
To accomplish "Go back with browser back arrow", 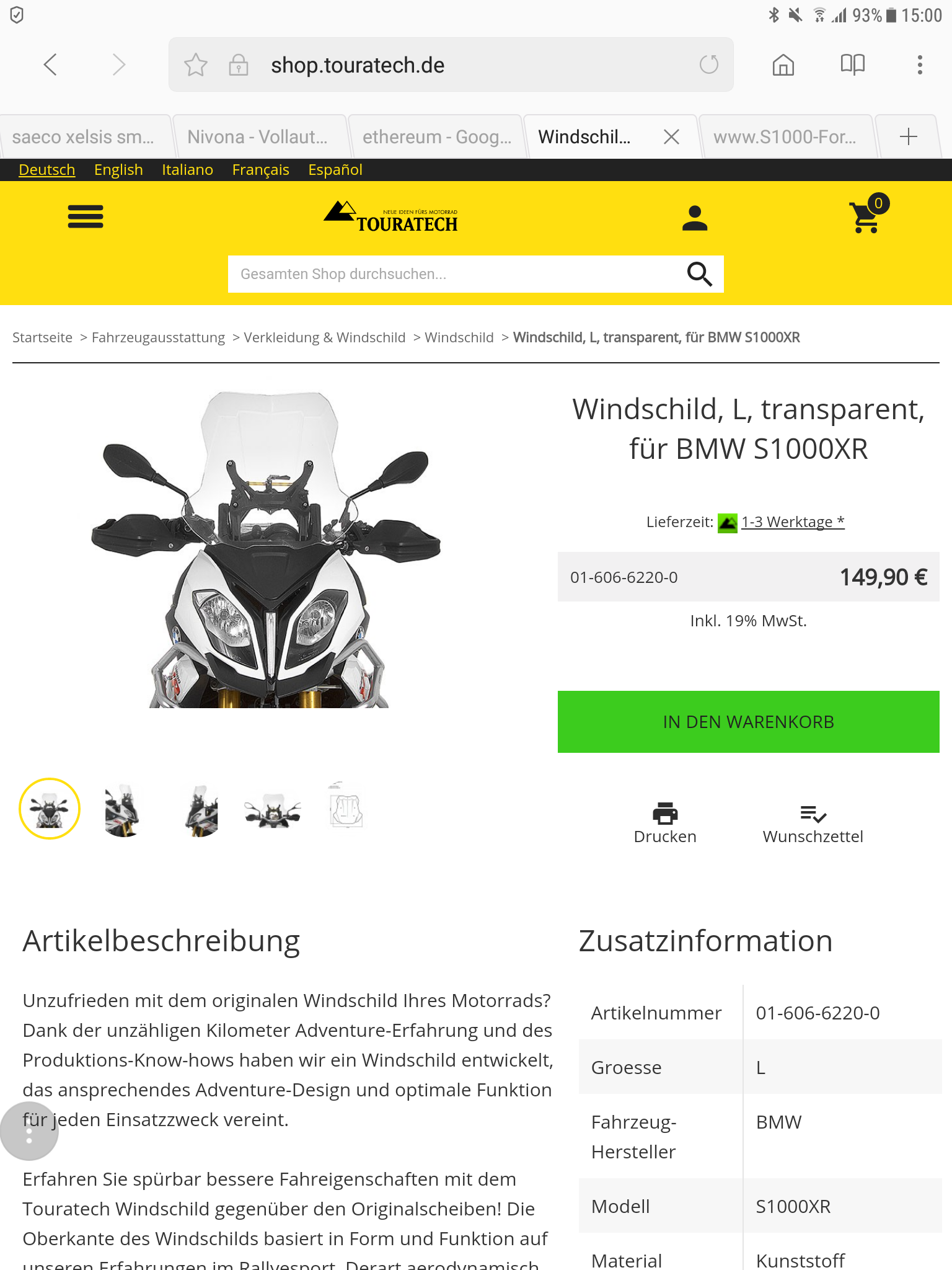I will [x=51, y=64].
